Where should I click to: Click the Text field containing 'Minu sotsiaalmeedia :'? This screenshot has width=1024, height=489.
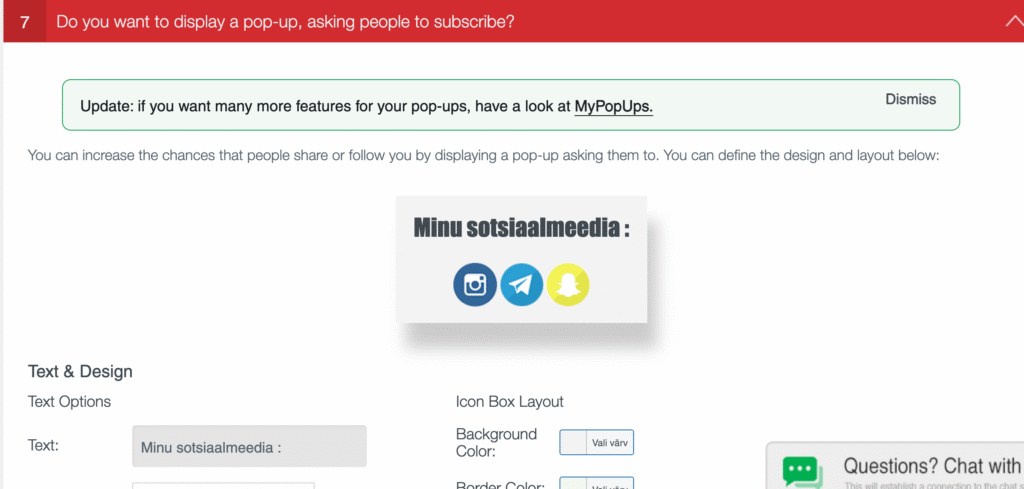click(x=249, y=446)
